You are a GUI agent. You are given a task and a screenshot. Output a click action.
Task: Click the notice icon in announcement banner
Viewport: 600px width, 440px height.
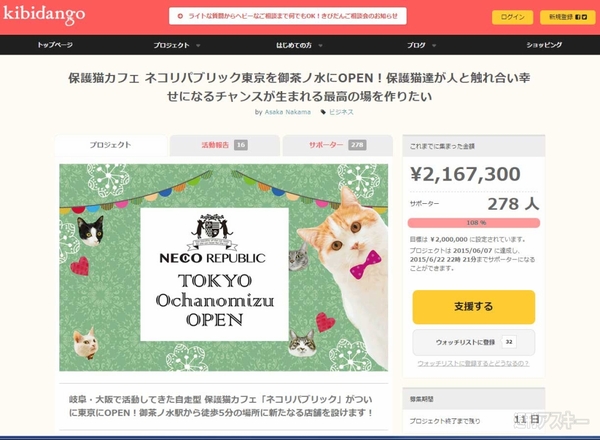coord(180,16)
